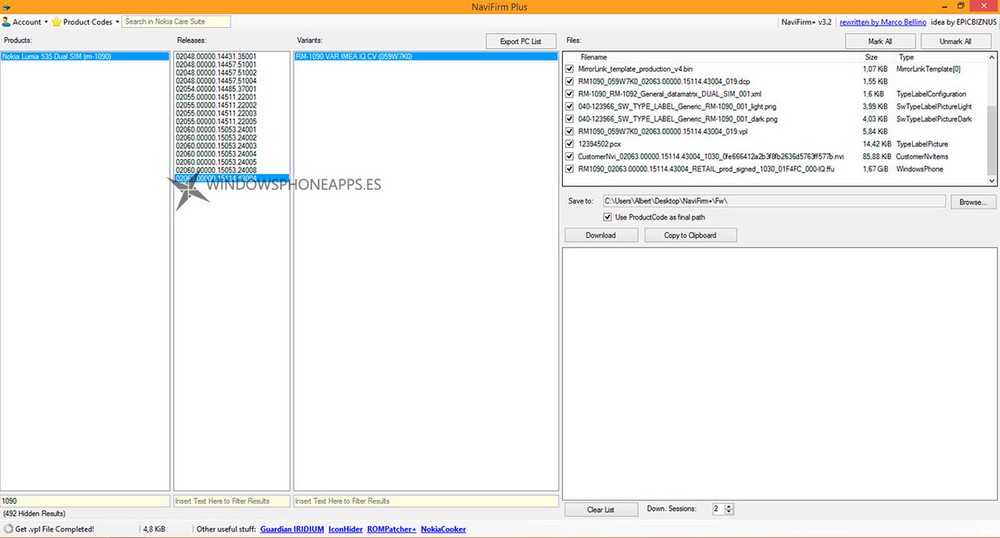This screenshot has height=538, width=1000.
Task: Disable Use ProductCode as final path
Action: point(608,217)
